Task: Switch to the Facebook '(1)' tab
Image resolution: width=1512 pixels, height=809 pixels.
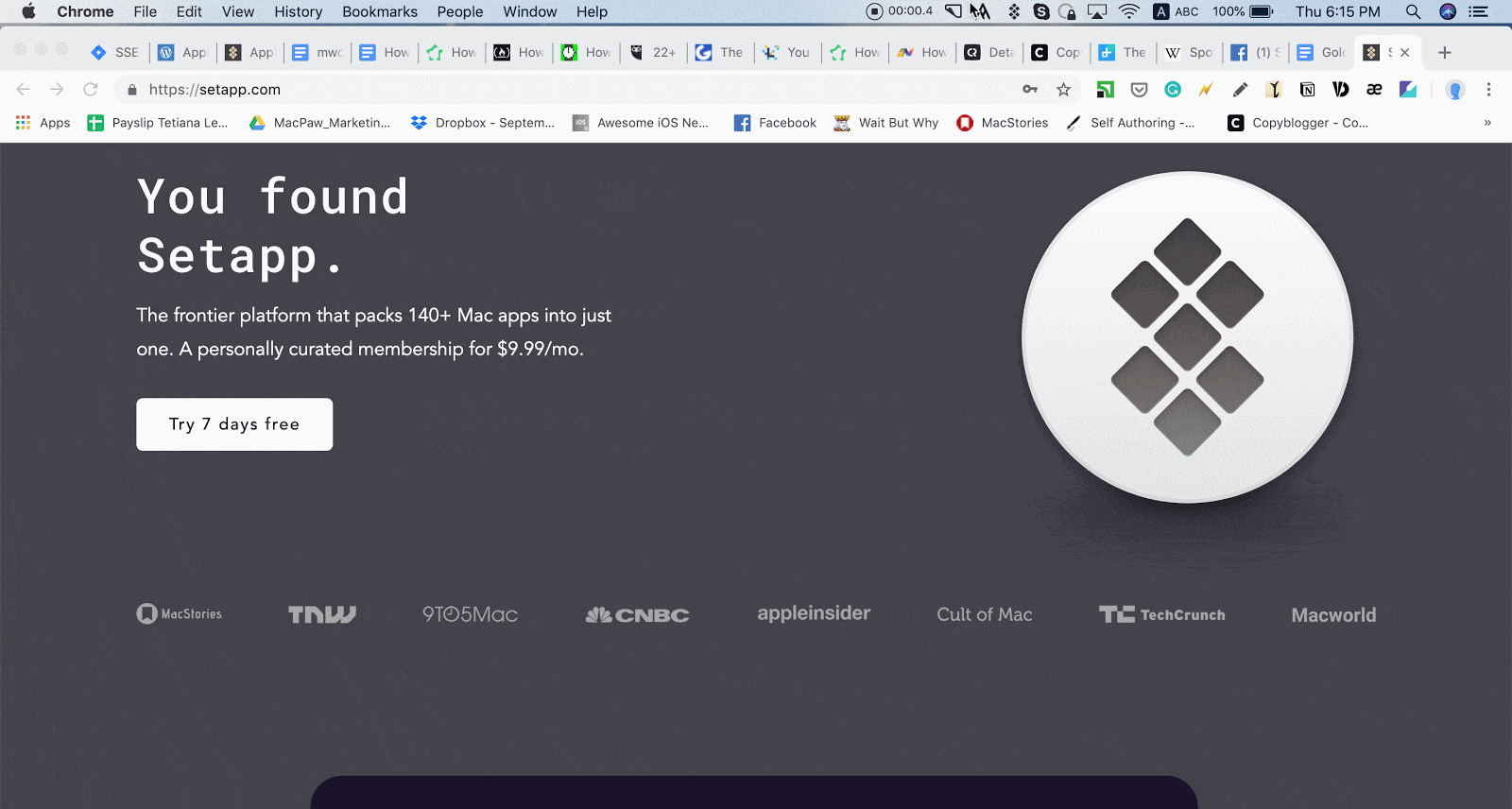Action: click(x=1257, y=53)
